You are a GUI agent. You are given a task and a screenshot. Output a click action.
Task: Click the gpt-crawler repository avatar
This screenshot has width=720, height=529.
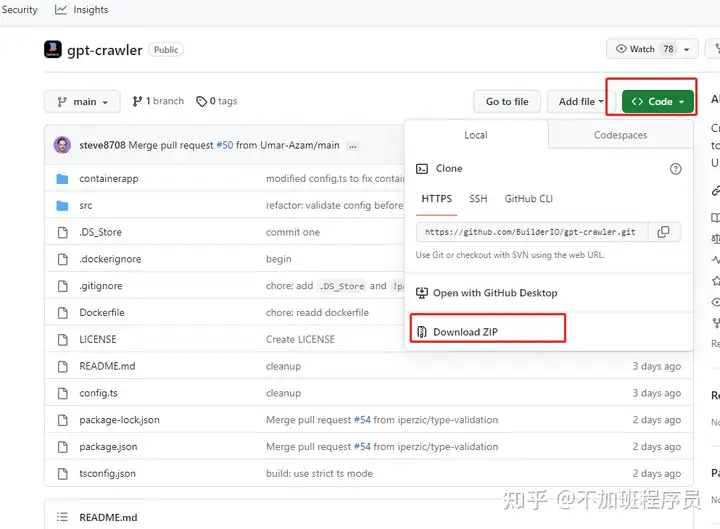click(x=53, y=50)
